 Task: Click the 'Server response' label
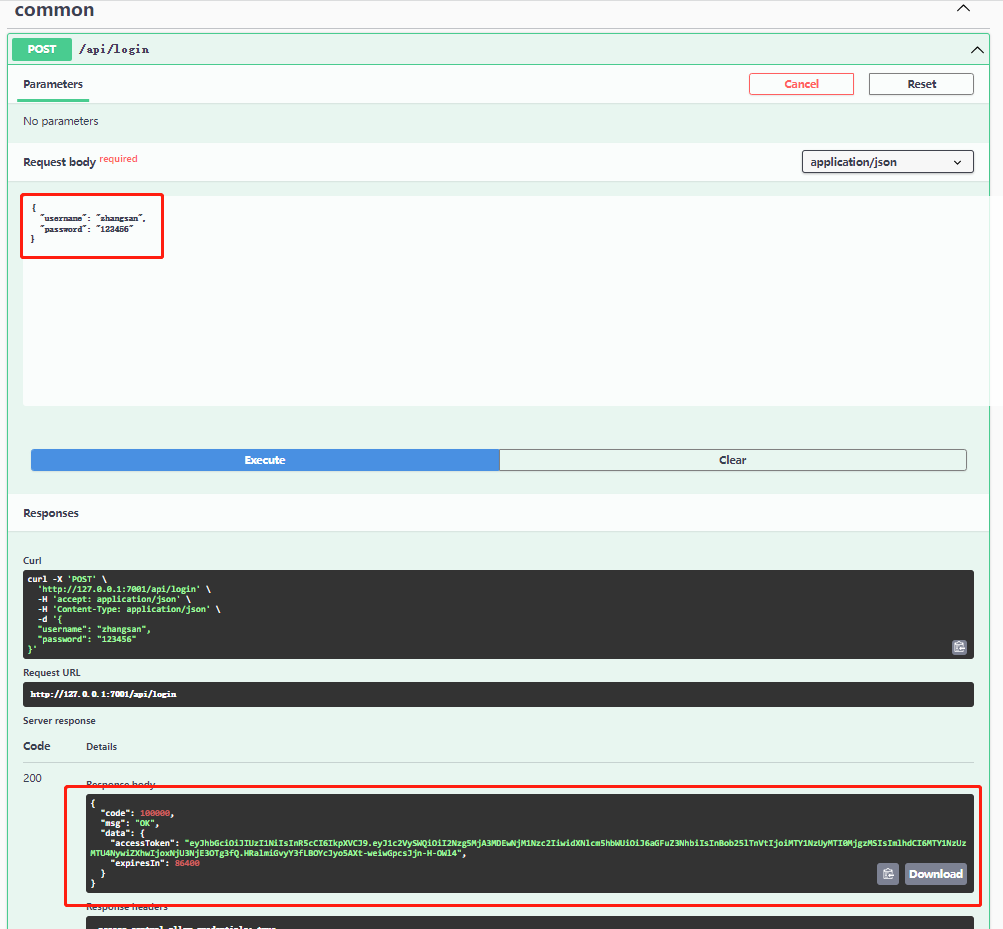(59, 720)
